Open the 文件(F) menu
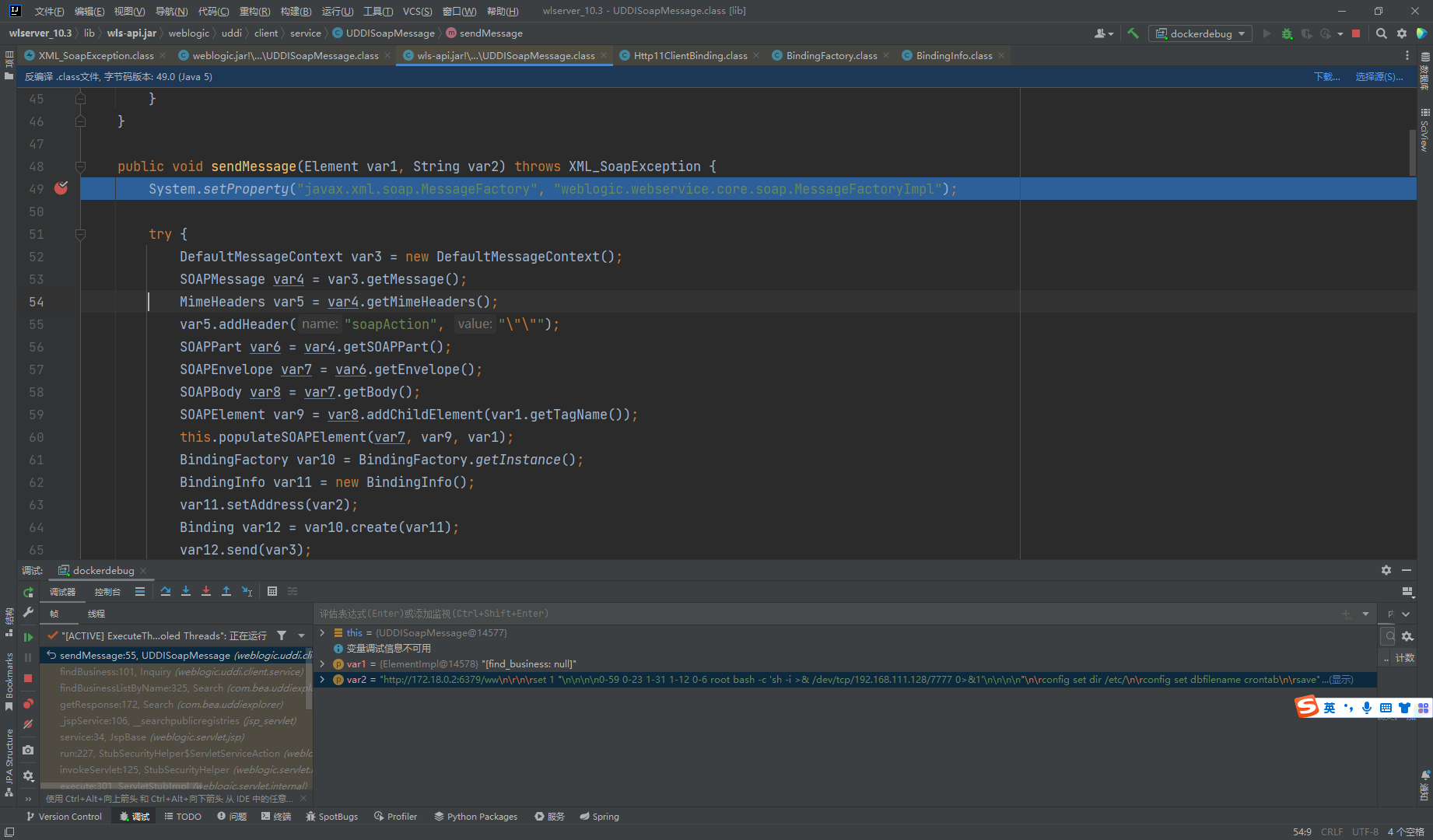This screenshot has width=1433, height=840. click(x=49, y=11)
